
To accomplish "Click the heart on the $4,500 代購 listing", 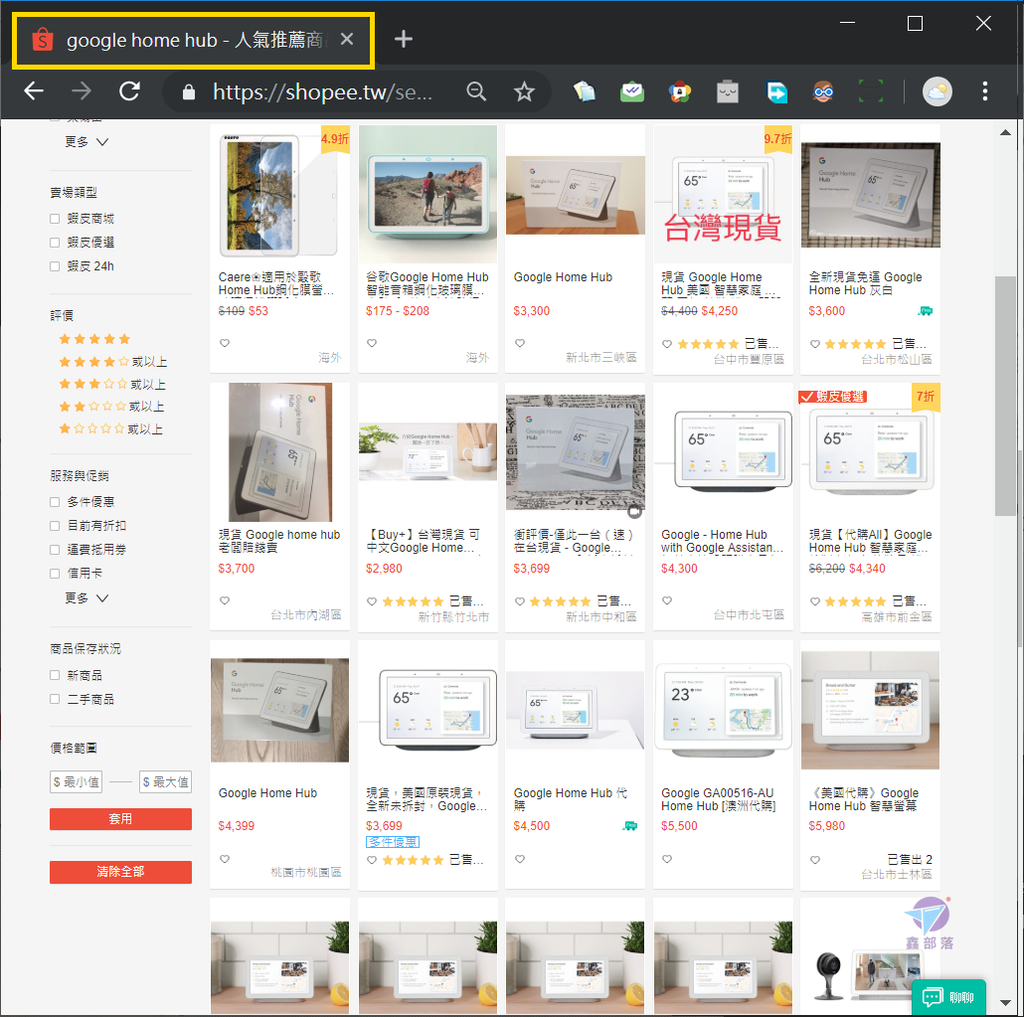I will coord(520,859).
